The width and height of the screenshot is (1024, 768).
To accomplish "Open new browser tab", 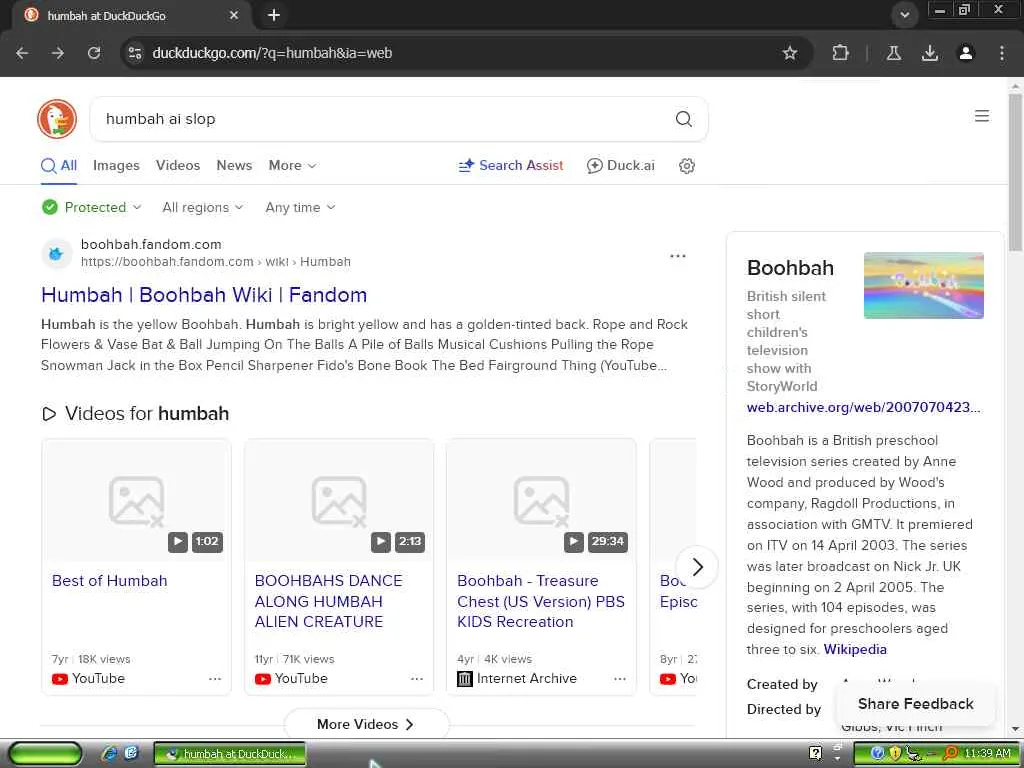I will (274, 15).
